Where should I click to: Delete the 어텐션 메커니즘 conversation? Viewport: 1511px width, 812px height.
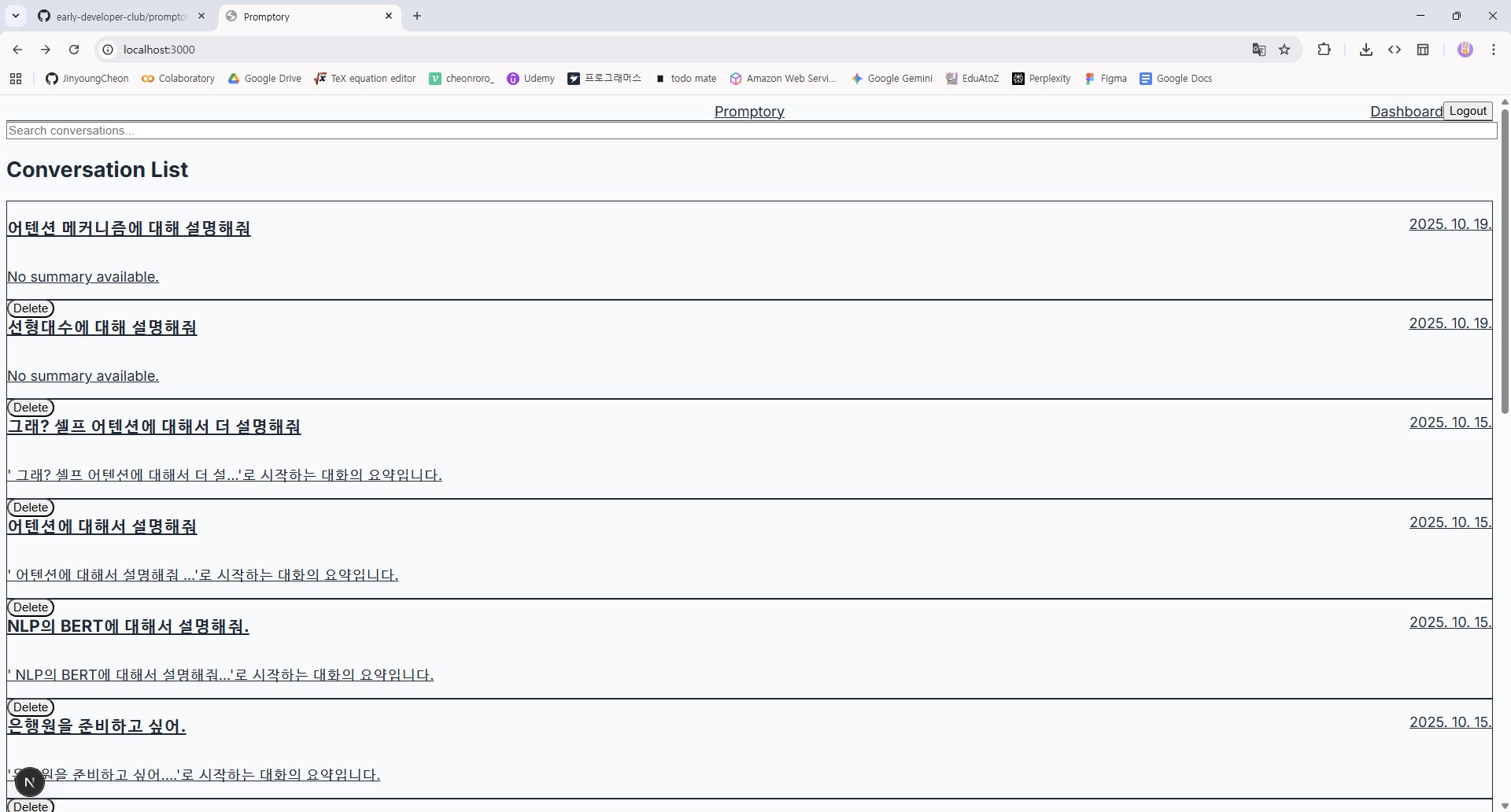pos(31,308)
